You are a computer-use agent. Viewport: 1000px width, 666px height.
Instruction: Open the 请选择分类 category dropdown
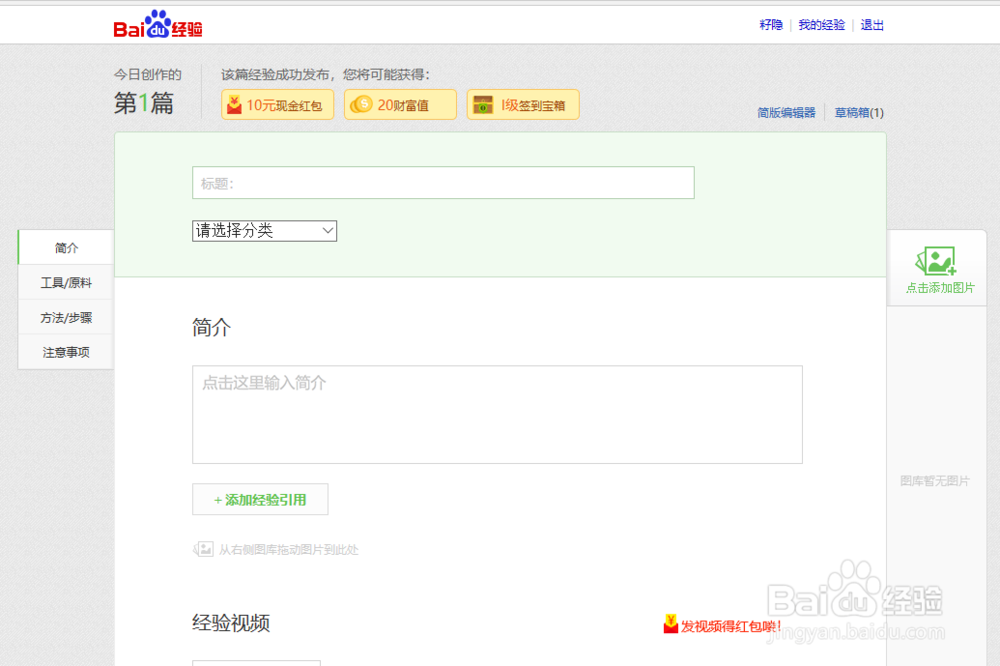point(264,231)
